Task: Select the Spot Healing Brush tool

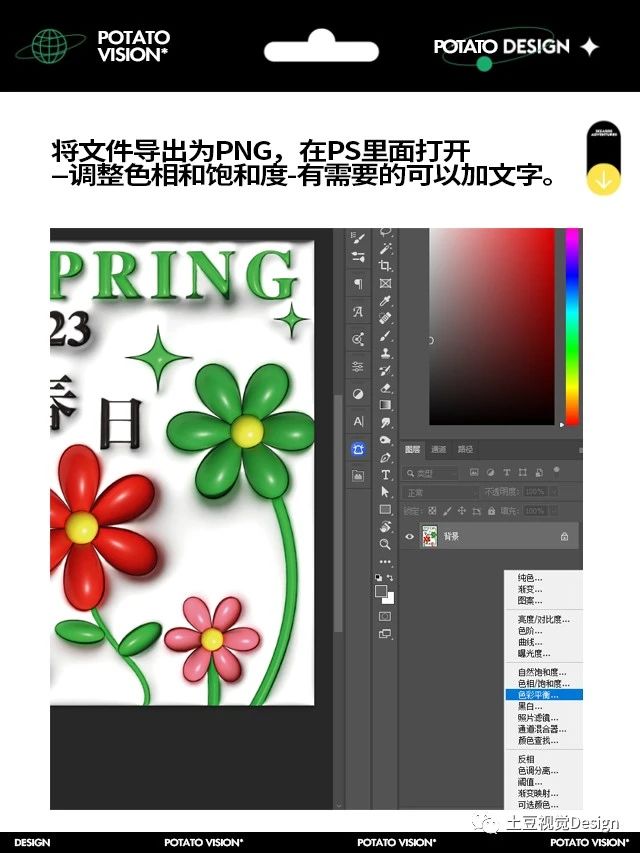Action: pos(385,318)
